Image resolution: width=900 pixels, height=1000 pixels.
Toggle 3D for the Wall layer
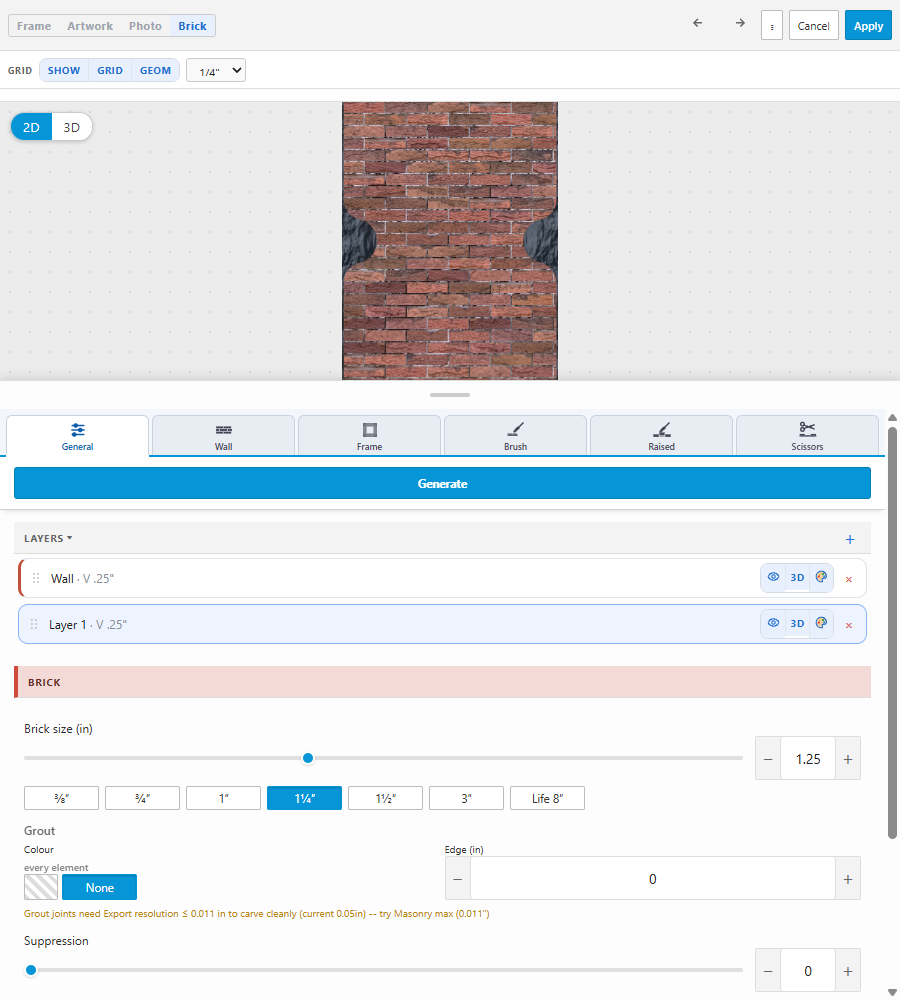click(x=797, y=577)
